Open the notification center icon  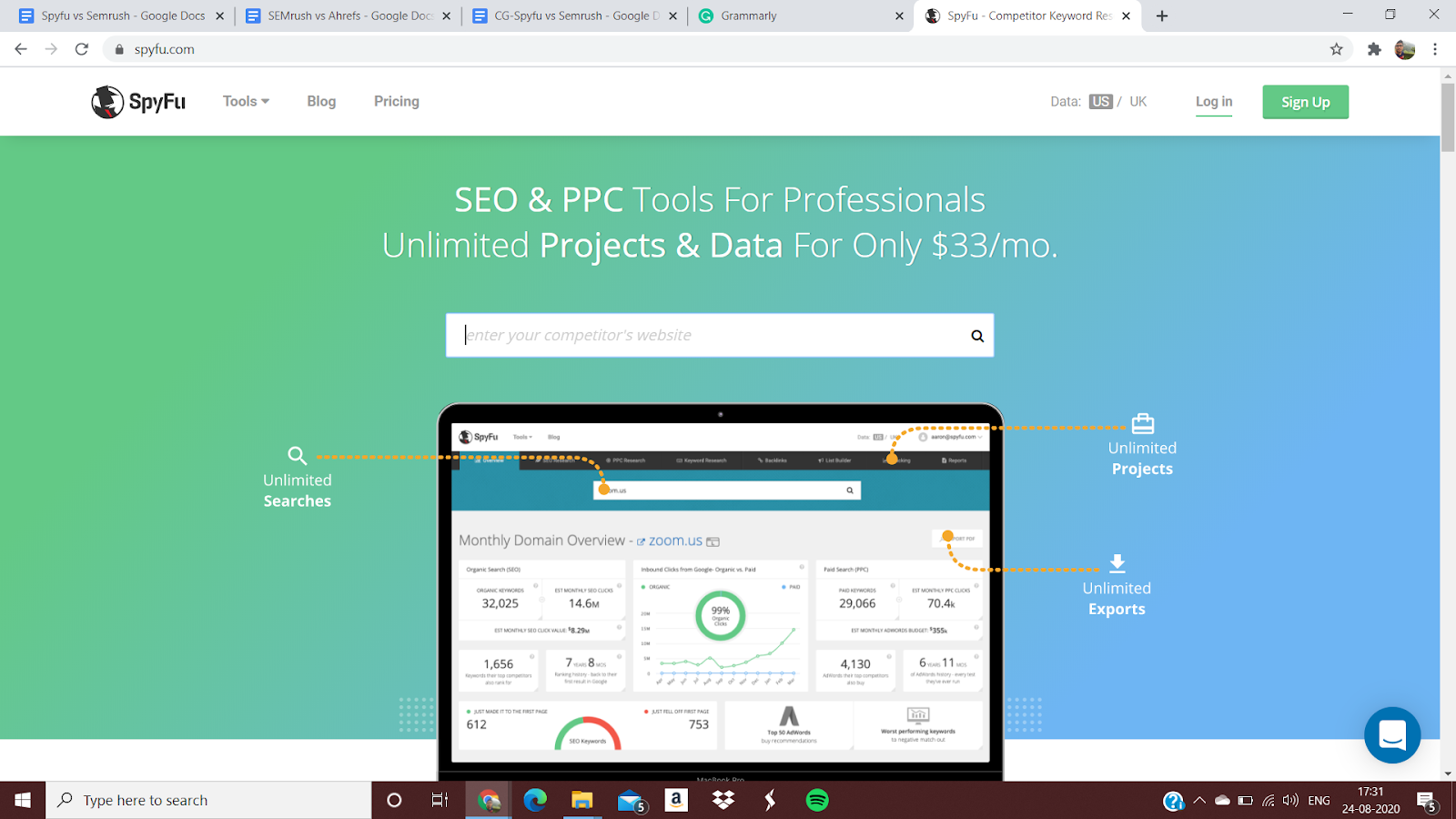click(x=1426, y=800)
